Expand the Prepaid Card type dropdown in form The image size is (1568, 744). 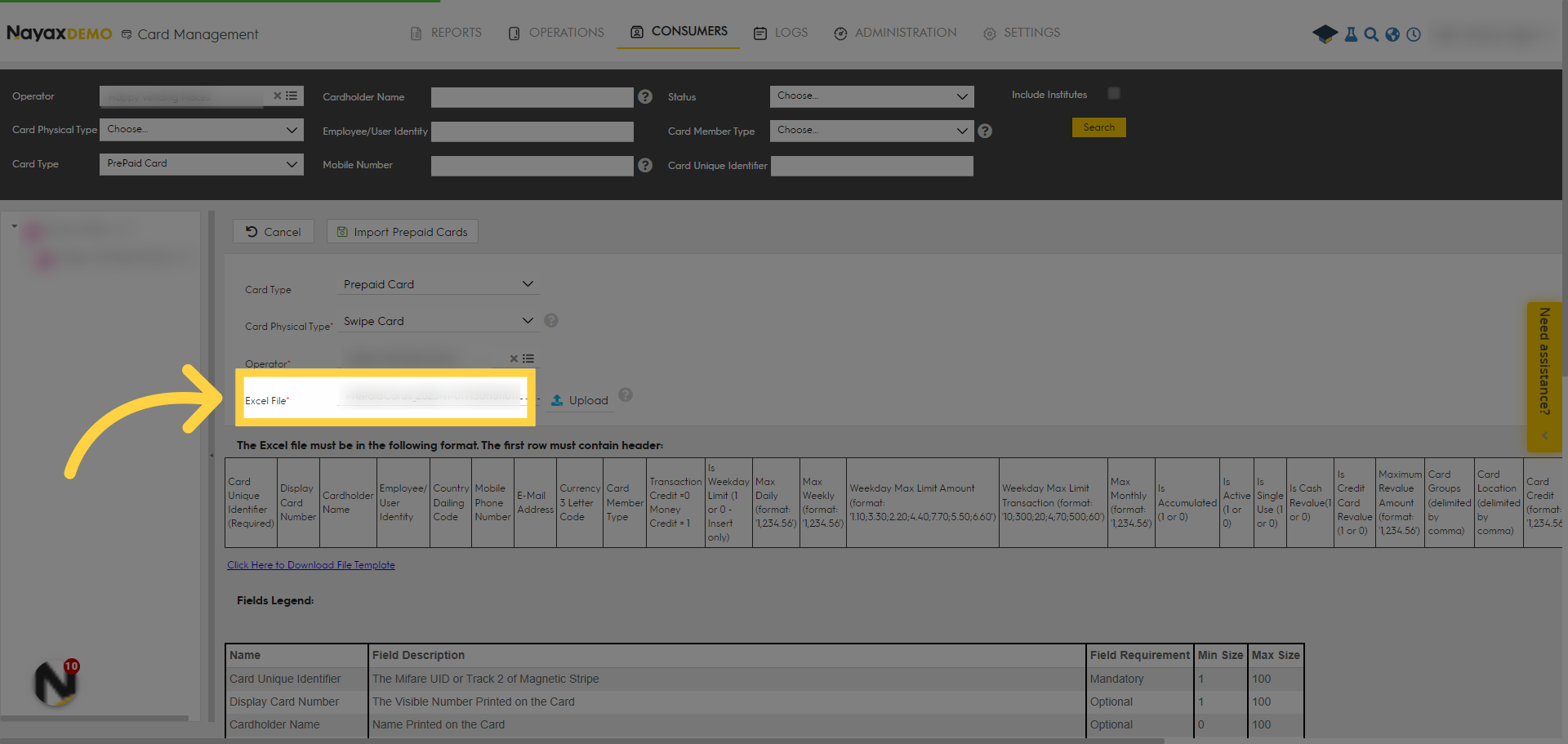point(438,284)
